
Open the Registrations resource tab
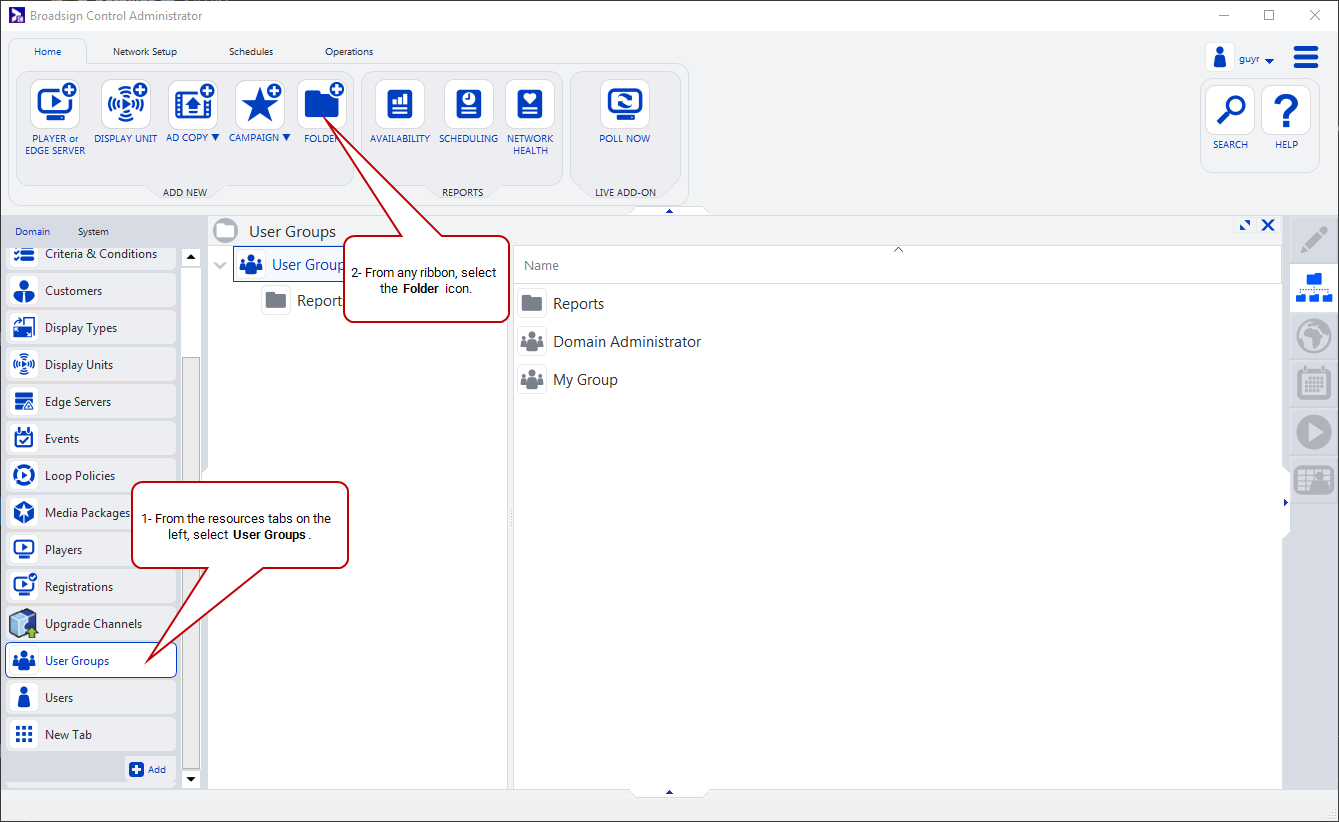[x=91, y=587]
